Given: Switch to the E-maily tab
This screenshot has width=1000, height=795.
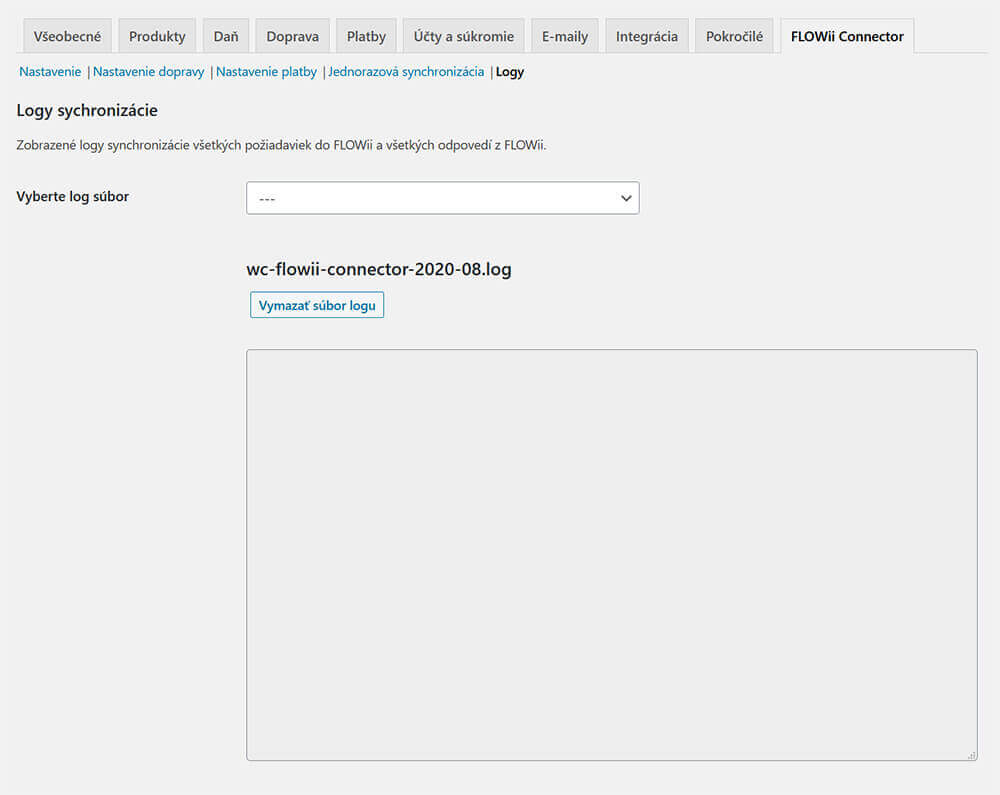Looking at the screenshot, I should click(564, 36).
